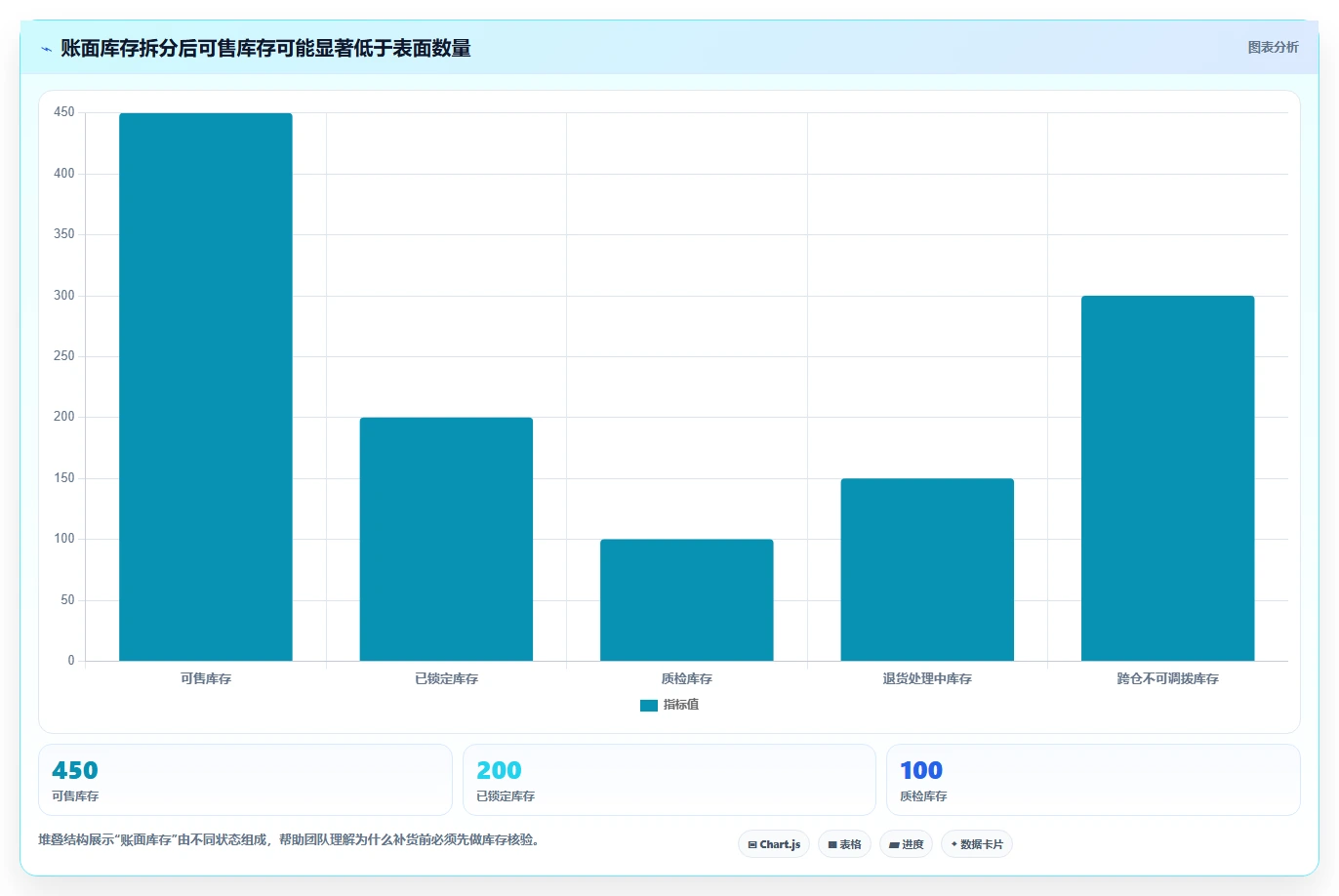Click the x-axis label 已锁定库存
1339x896 pixels.
pyautogui.click(x=446, y=678)
